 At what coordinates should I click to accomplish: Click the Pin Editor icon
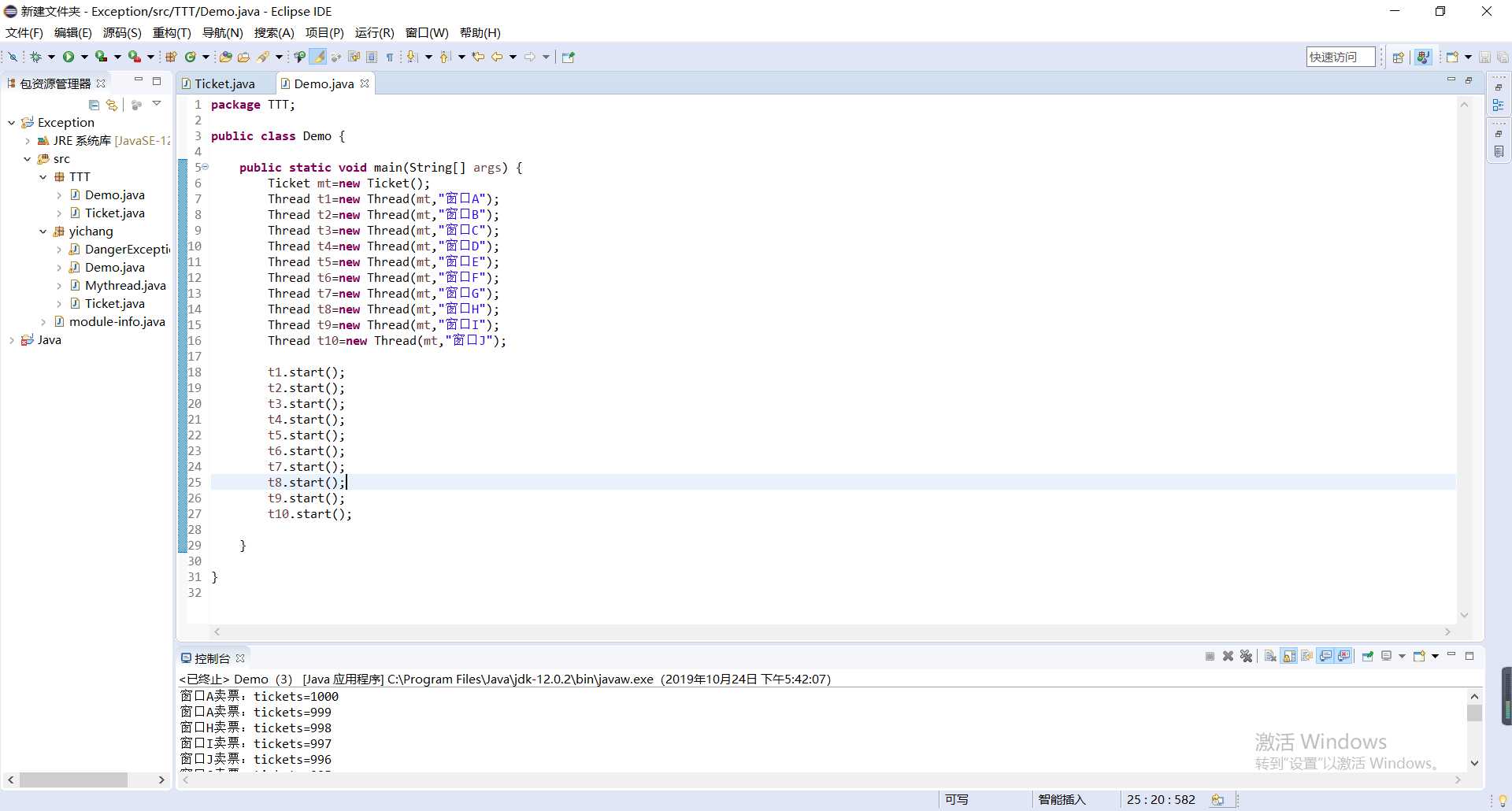(x=569, y=57)
